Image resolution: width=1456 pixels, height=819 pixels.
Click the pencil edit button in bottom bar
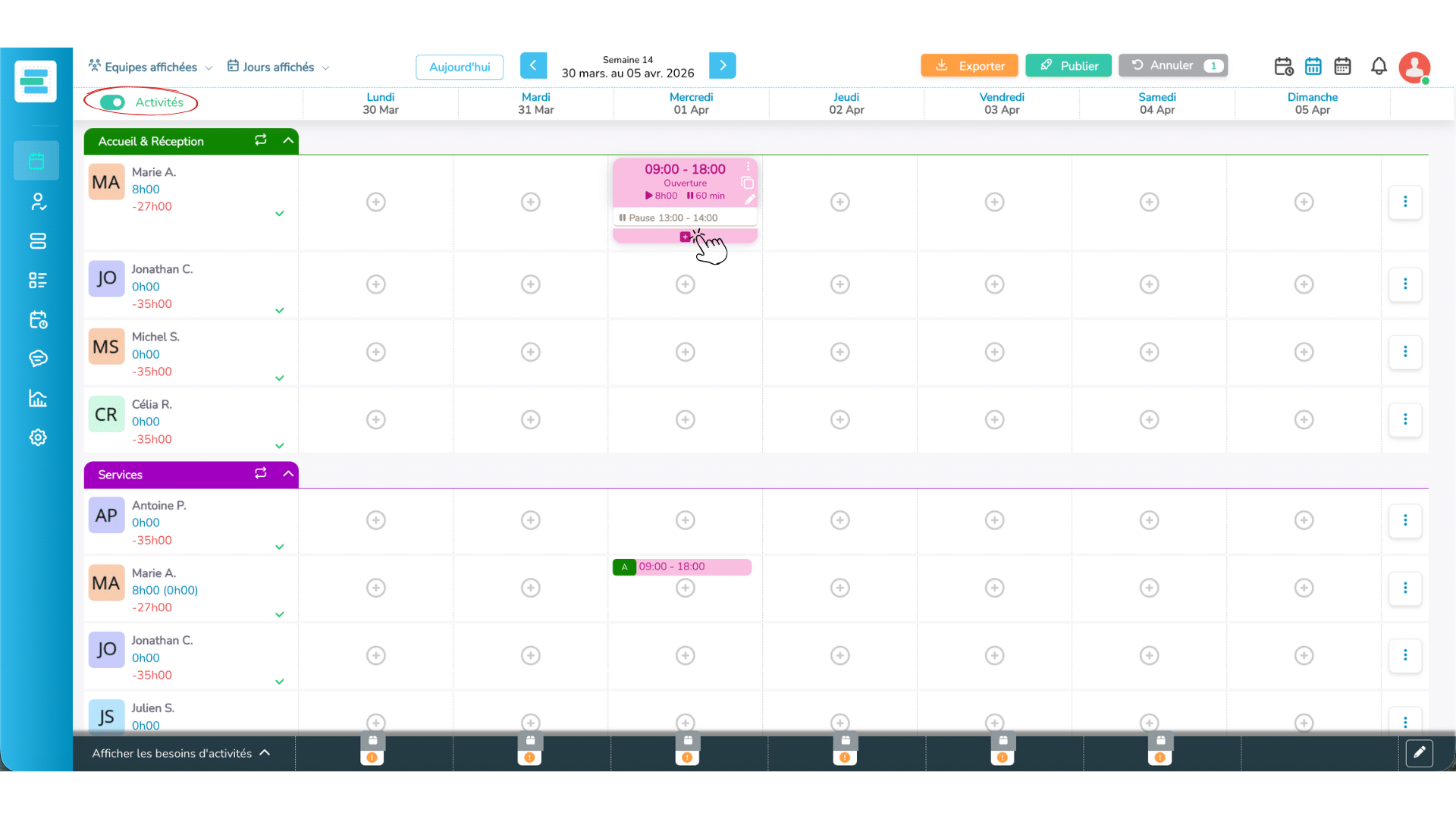point(1419,753)
